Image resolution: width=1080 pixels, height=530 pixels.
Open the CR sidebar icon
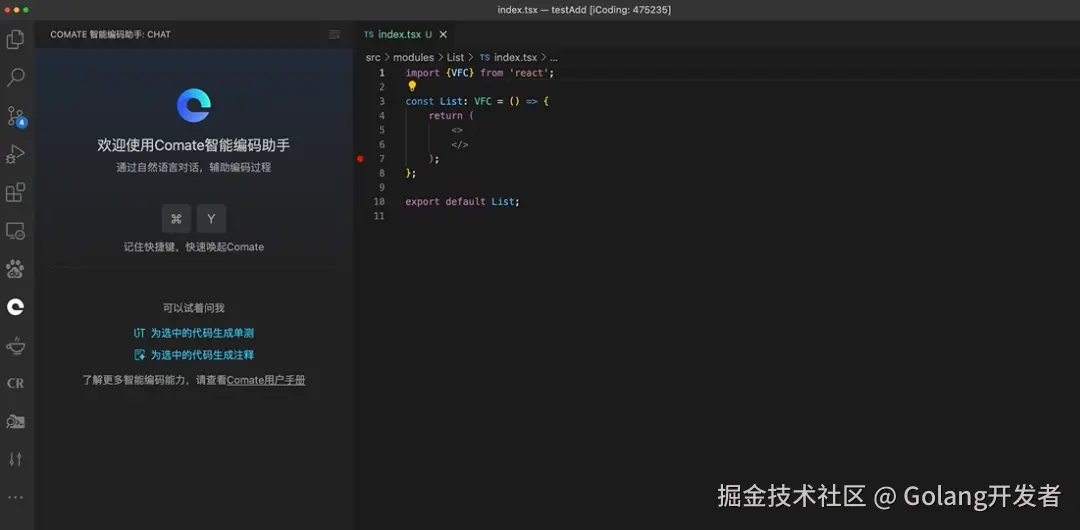tap(15, 383)
